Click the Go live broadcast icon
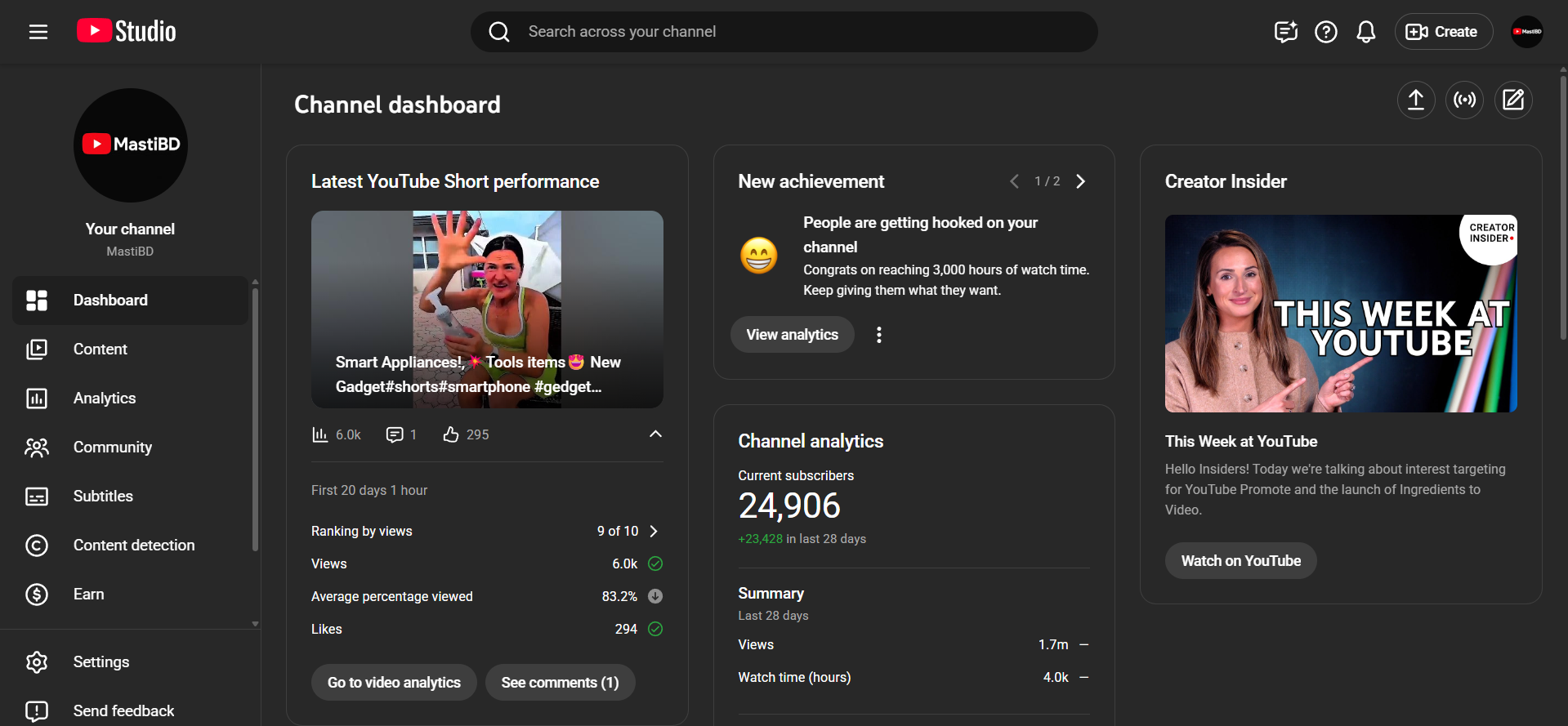The image size is (1568, 726). pos(1464,100)
